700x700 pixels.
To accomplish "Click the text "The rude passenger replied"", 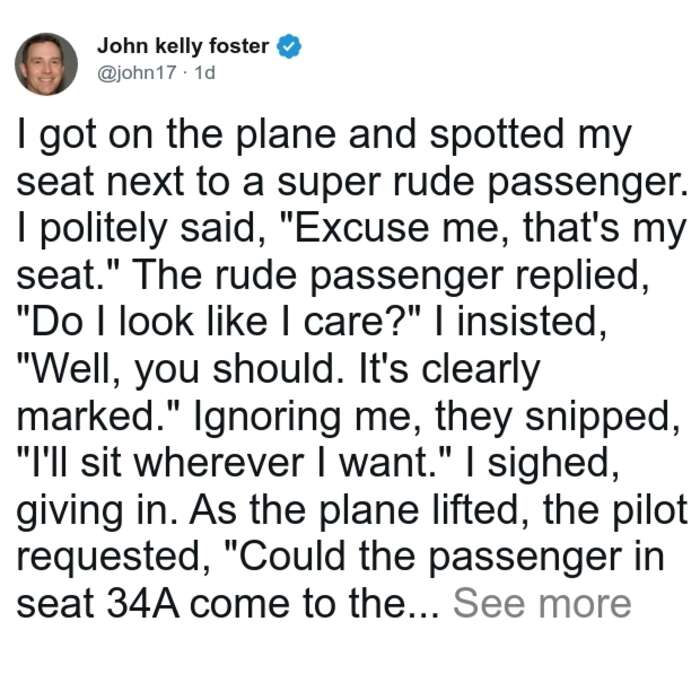I will (x=388, y=276).
